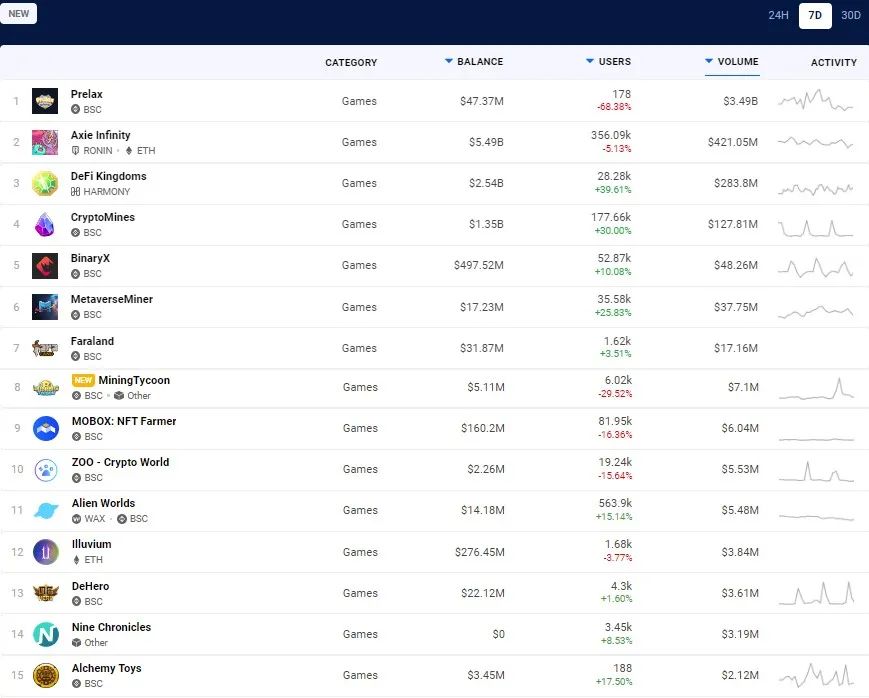Click the $0 balance for Nine Chronicles
The height and width of the screenshot is (698, 869).
(499, 634)
